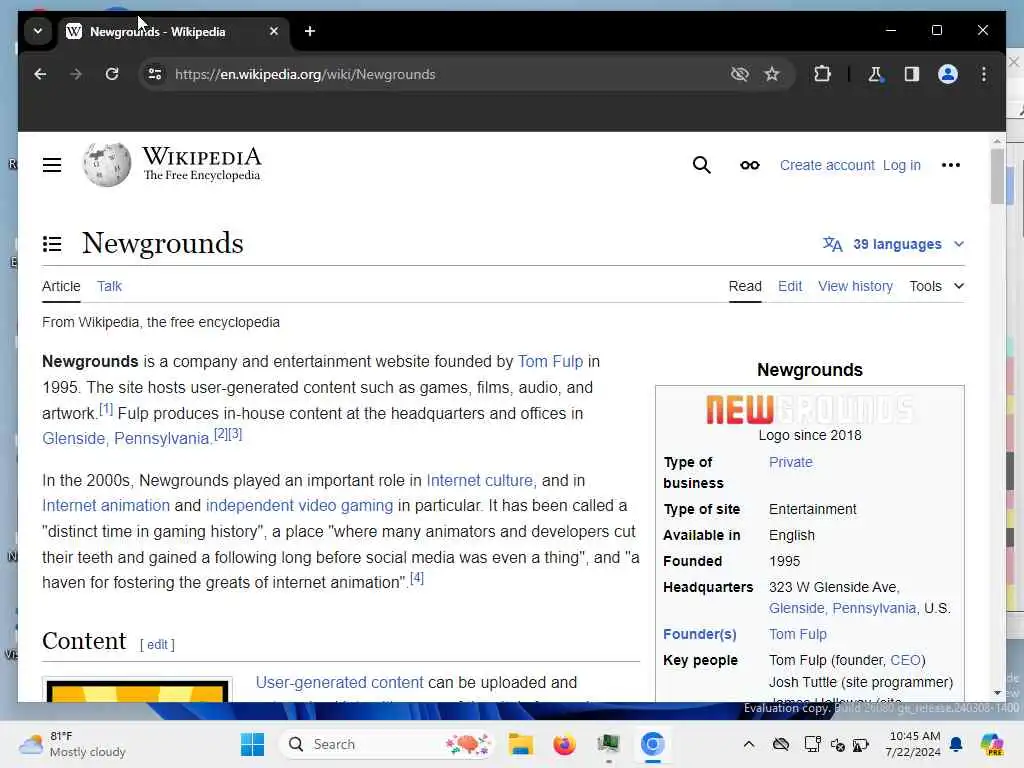Image resolution: width=1024 pixels, height=768 pixels.
Task: Toggle the table of contents icon
Action: [x=52, y=244]
